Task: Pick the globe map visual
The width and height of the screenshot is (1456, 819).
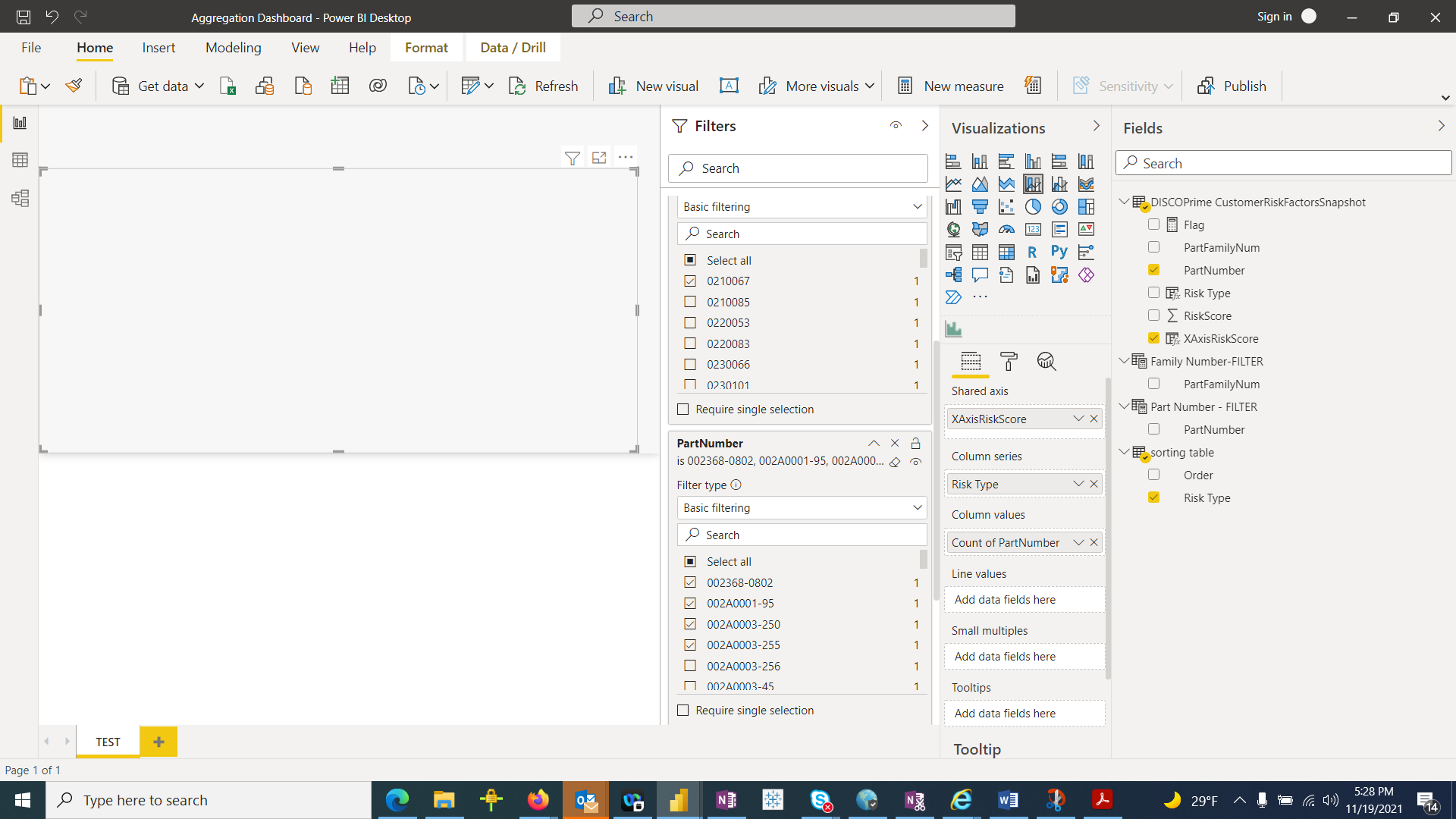Action: tap(953, 229)
